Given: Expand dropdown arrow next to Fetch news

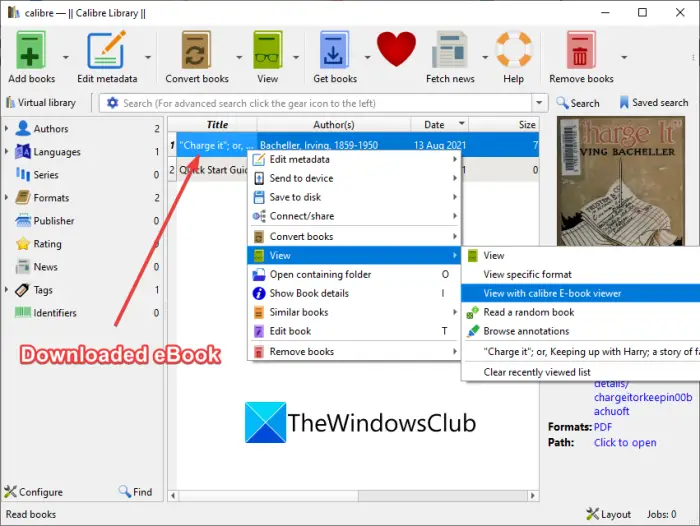Looking at the screenshot, I should (x=485, y=57).
